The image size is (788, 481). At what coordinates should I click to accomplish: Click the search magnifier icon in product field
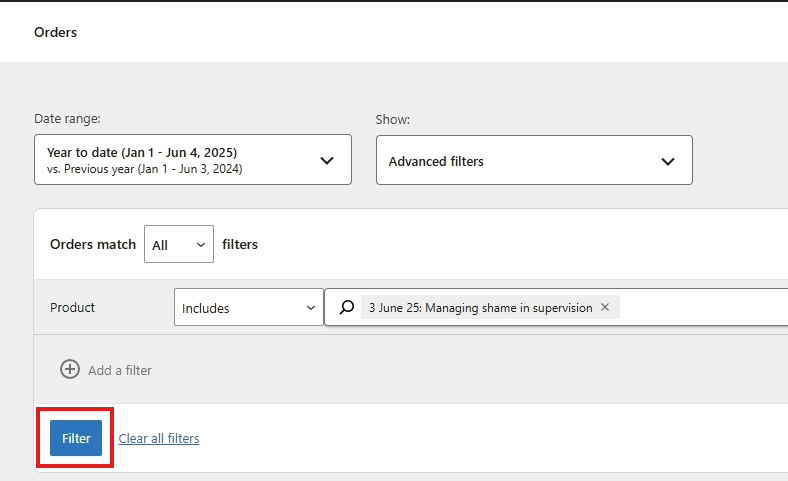tap(347, 307)
